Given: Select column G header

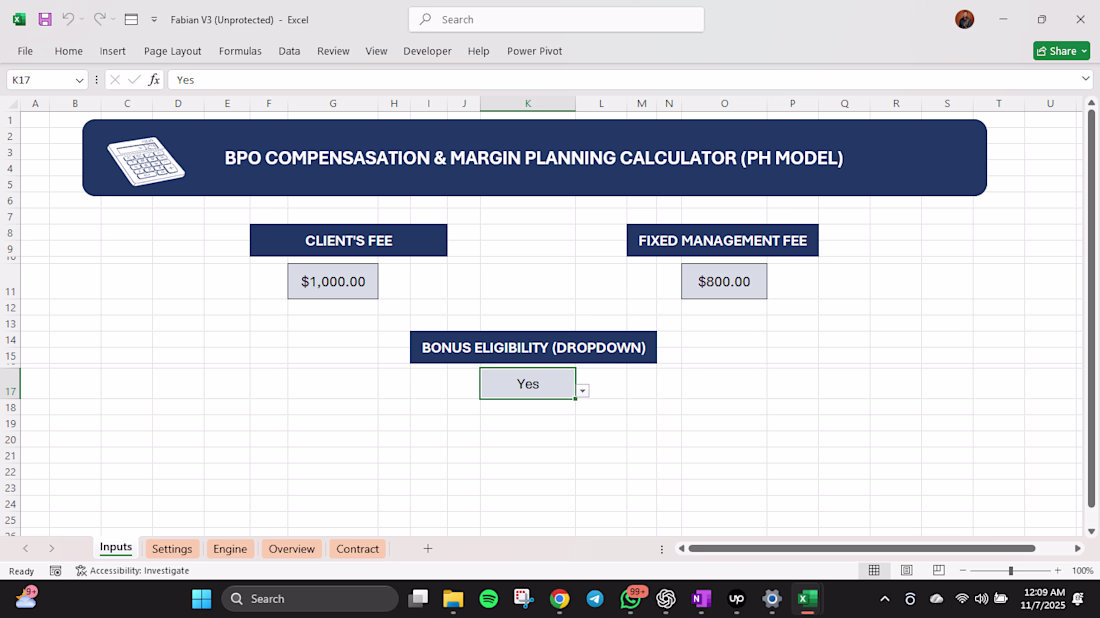Looking at the screenshot, I should (x=333, y=104).
